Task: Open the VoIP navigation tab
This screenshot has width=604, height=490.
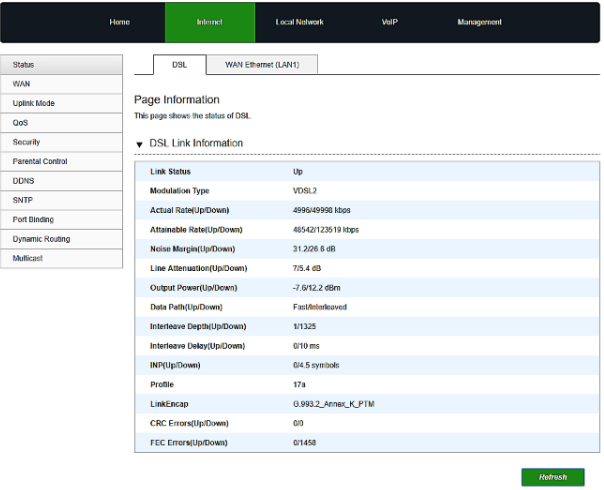Action: pyautogui.click(x=390, y=22)
